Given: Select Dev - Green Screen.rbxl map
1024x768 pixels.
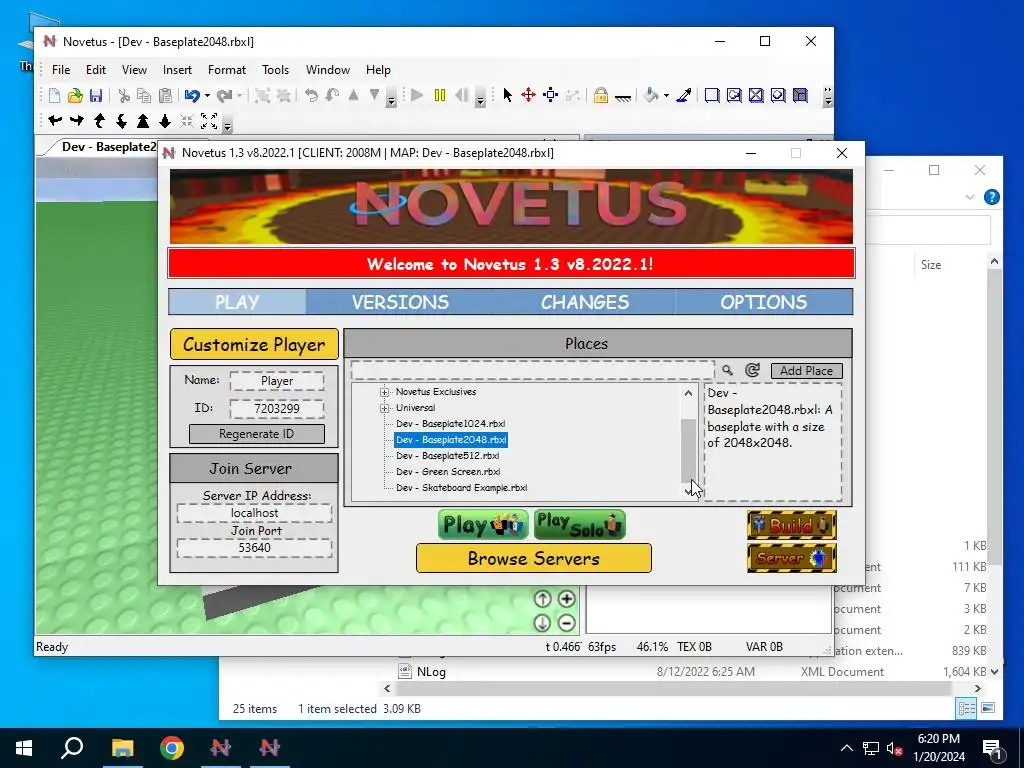Looking at the screenshot, I should 448,472.
